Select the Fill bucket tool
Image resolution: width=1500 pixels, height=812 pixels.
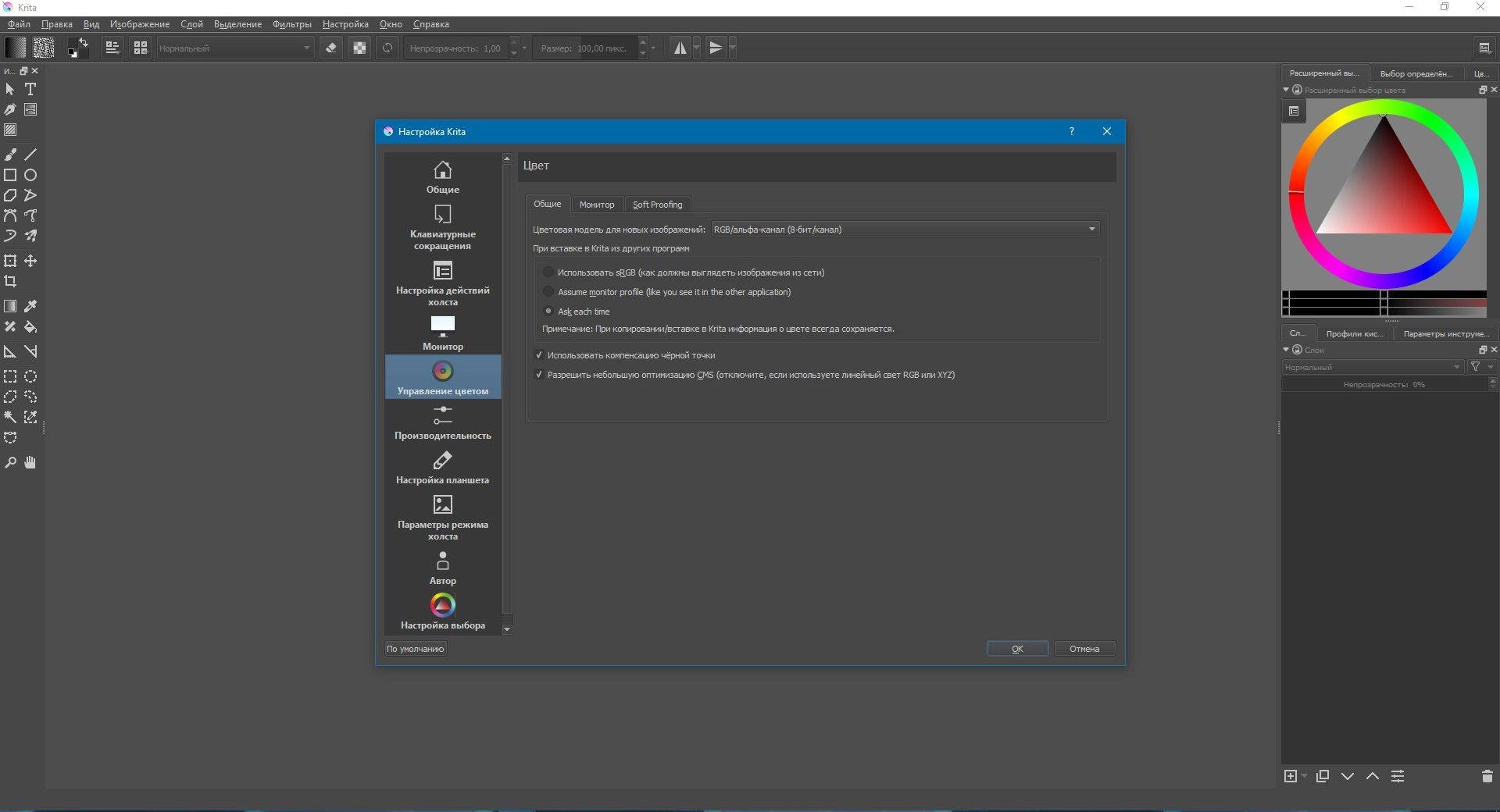pyautogui.click(x=30, y=326)
